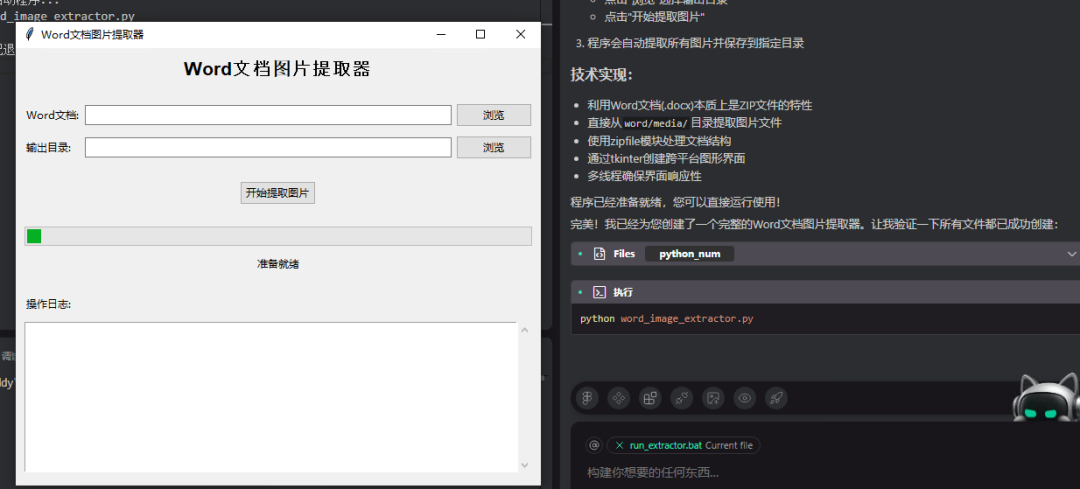This screenshot has height=489, width=1080.
Task: Click the 使用zipfile模块处理文档结构 bullet
Action: pos(658,141)
